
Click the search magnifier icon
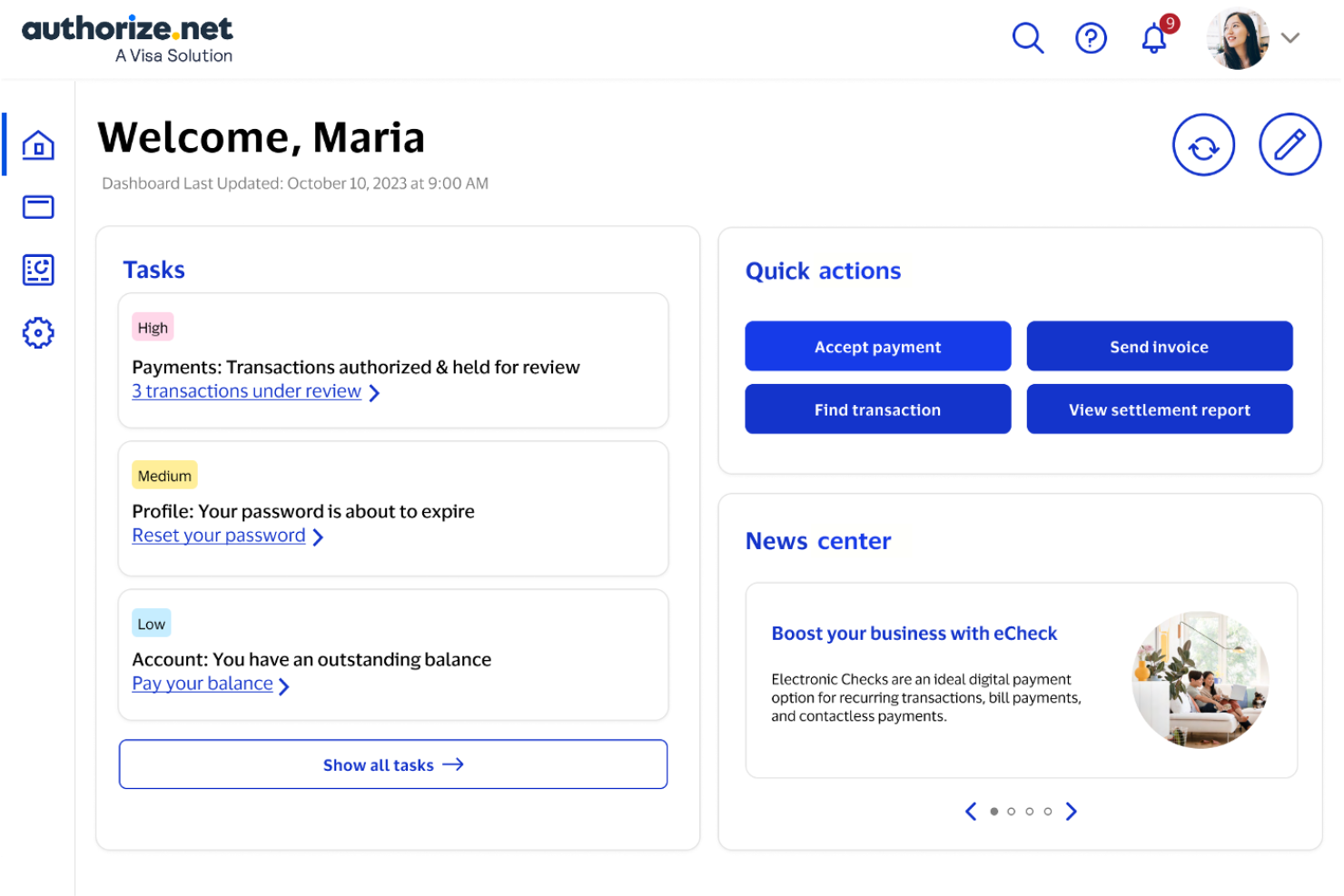pos(1028,38)
